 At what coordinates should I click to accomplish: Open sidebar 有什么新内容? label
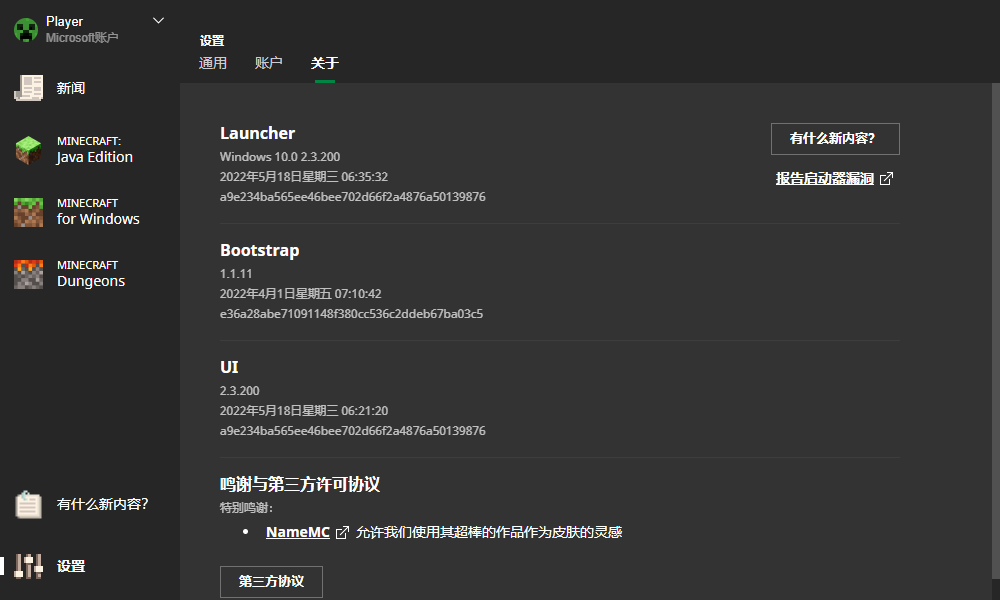click(x=103, y=504)
